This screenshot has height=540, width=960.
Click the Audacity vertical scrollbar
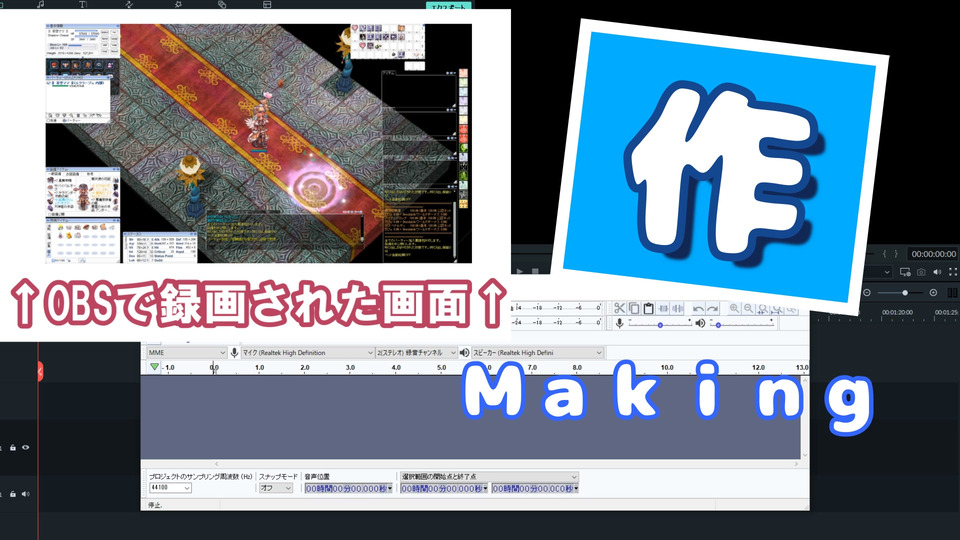(804, 418)
